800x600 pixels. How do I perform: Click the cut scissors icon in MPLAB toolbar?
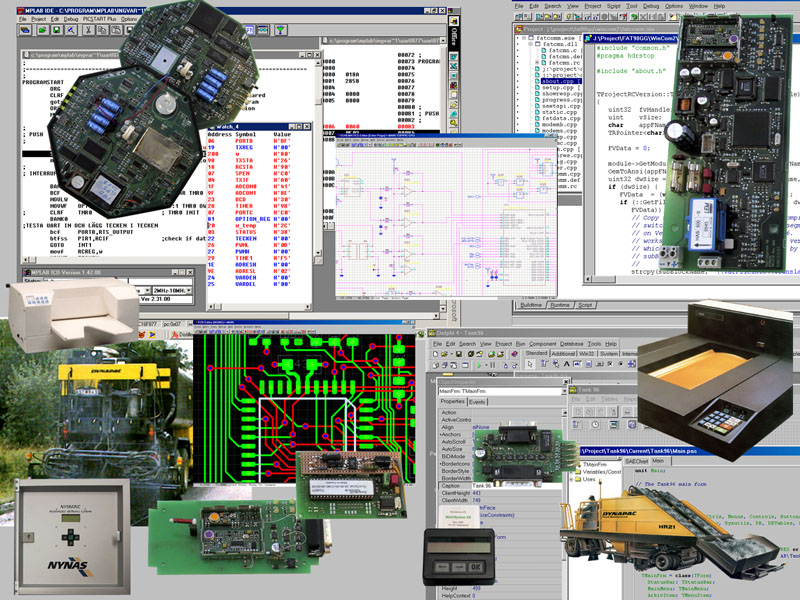pos(88,31)
